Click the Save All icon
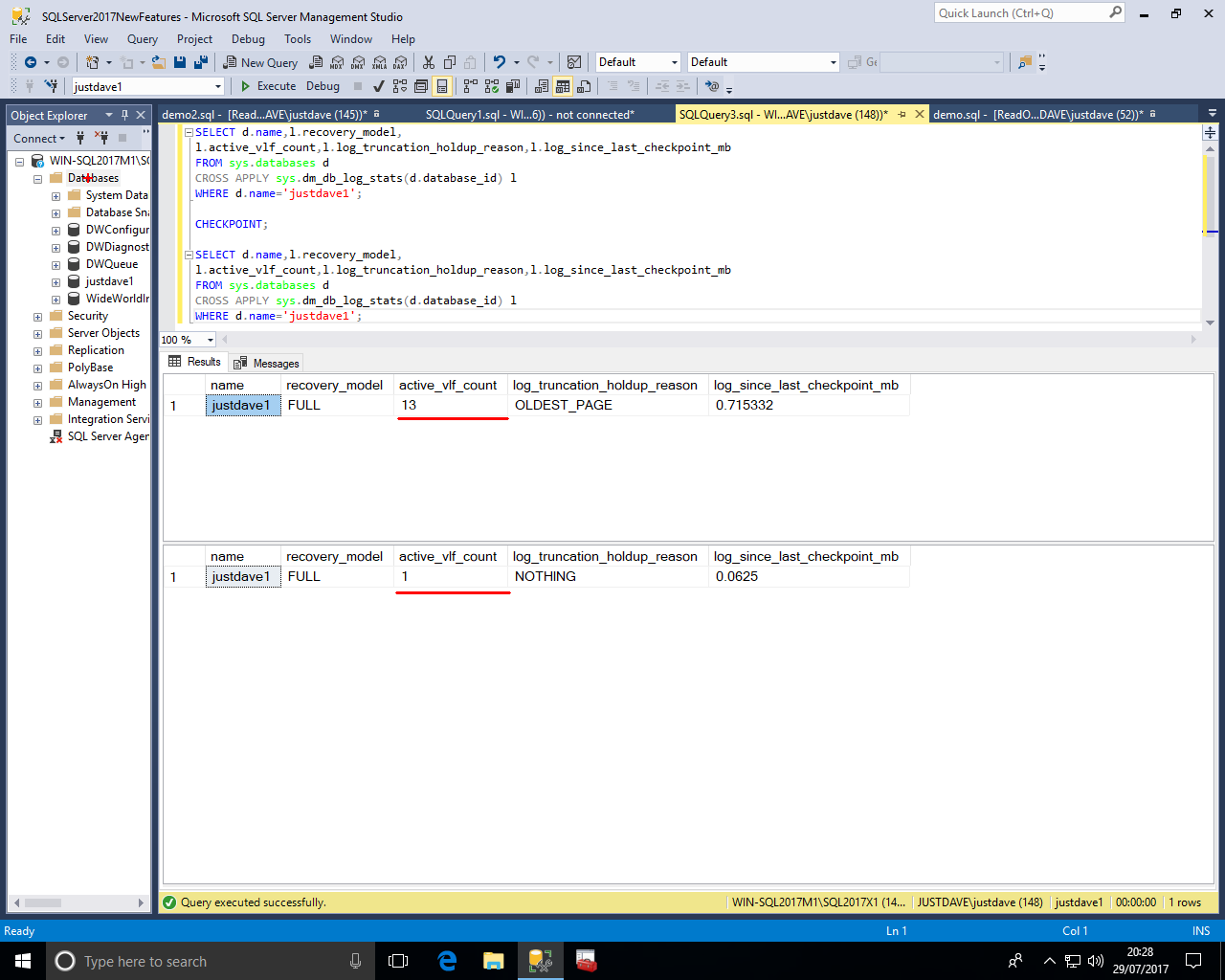This screenshot has width=1225, height=980. 201,62
